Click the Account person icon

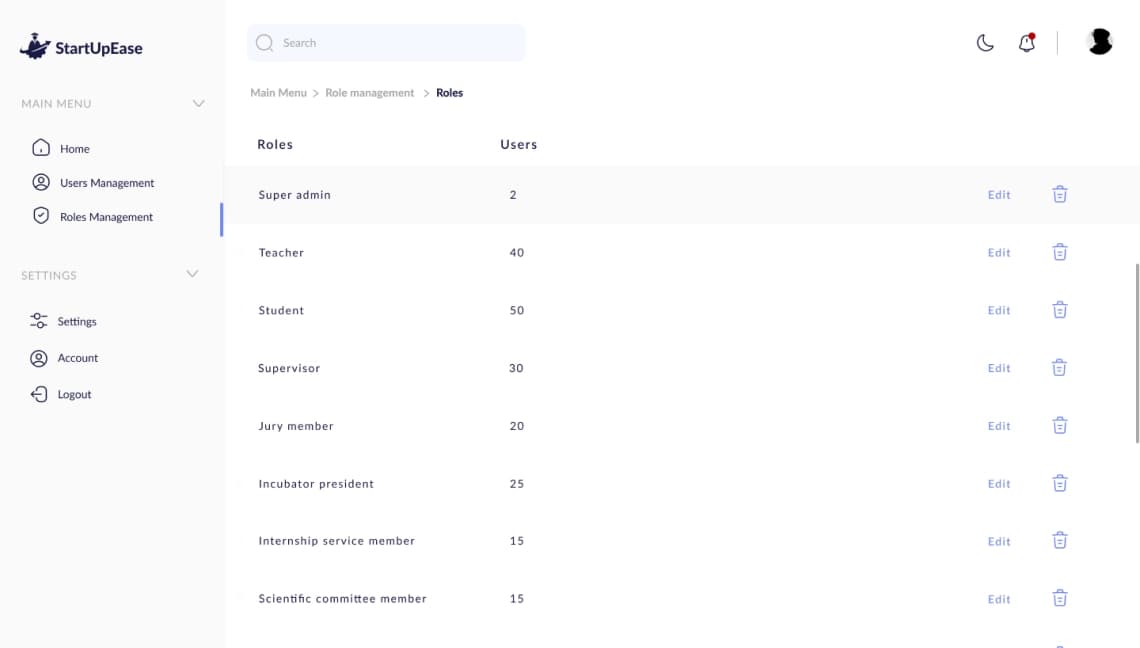click(x=39, y=358)
